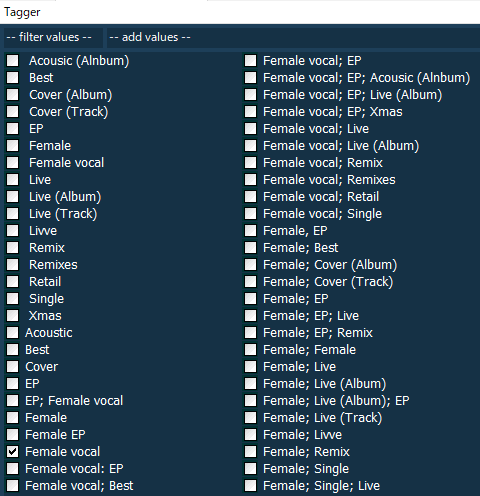
Task: Check the 'Female vocal; EP' checkbox
Action: click(x=250, y=60)
